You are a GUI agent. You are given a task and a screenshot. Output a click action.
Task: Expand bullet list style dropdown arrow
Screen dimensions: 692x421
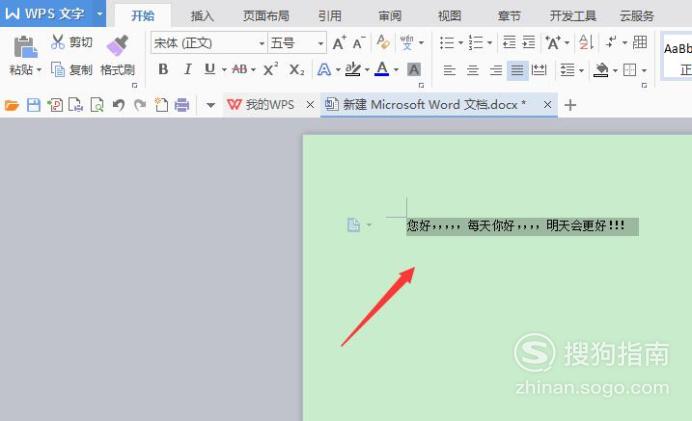[460, 43]
